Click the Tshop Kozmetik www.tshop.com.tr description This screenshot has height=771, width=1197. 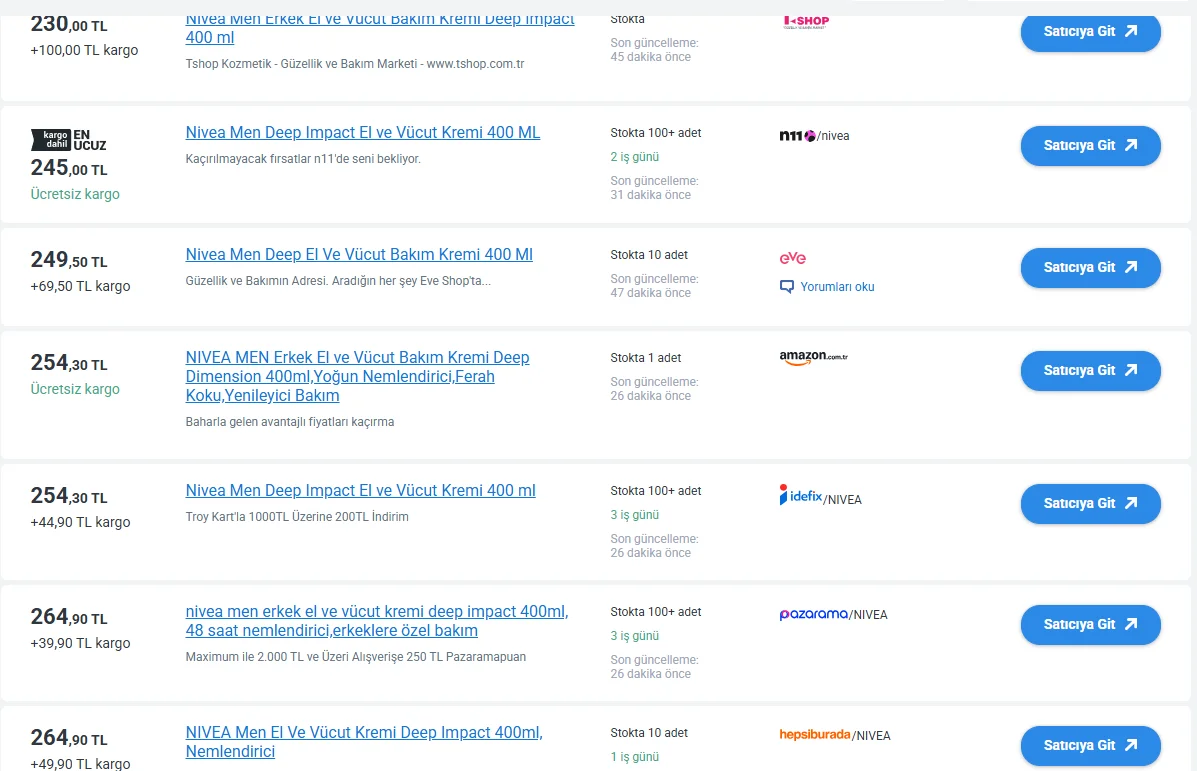pos(355,63)
